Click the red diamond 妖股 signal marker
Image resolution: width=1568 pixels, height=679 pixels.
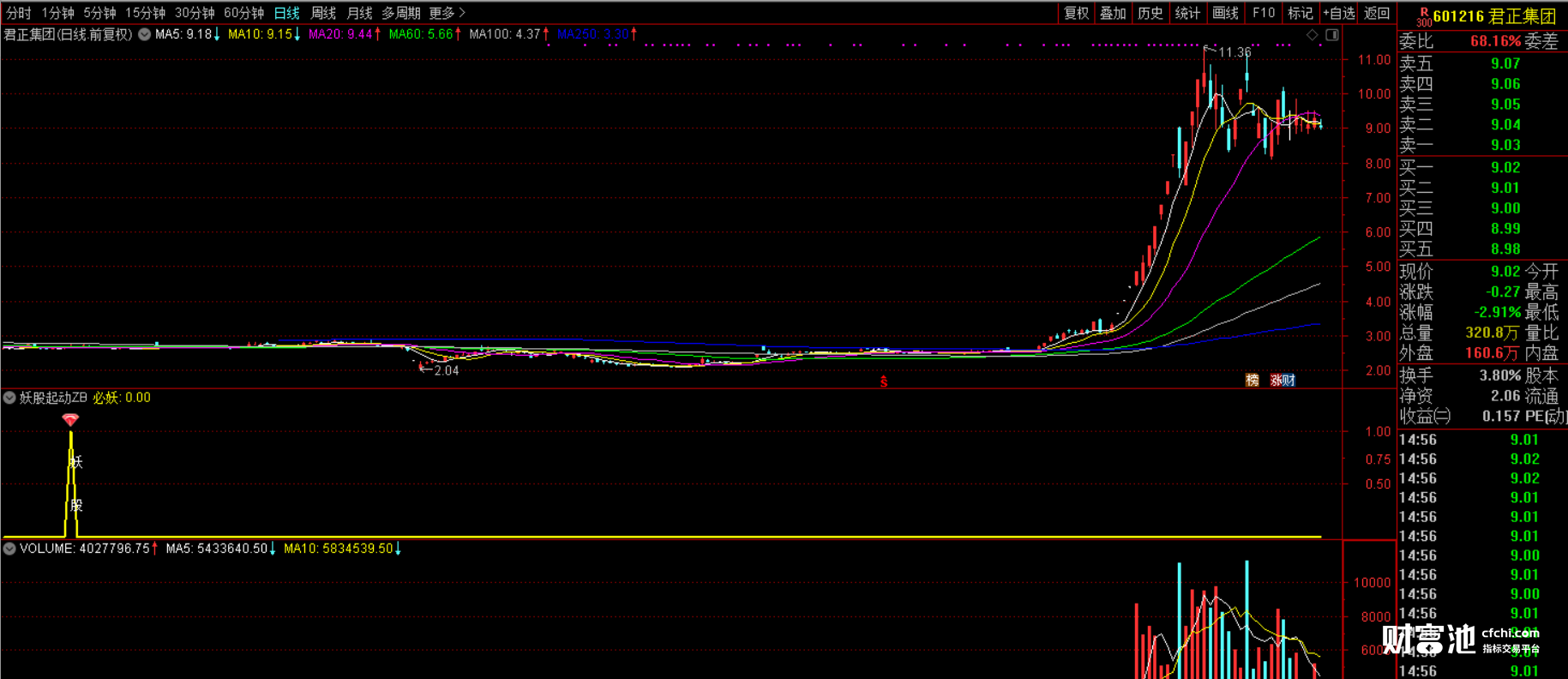tap(70, 419)
